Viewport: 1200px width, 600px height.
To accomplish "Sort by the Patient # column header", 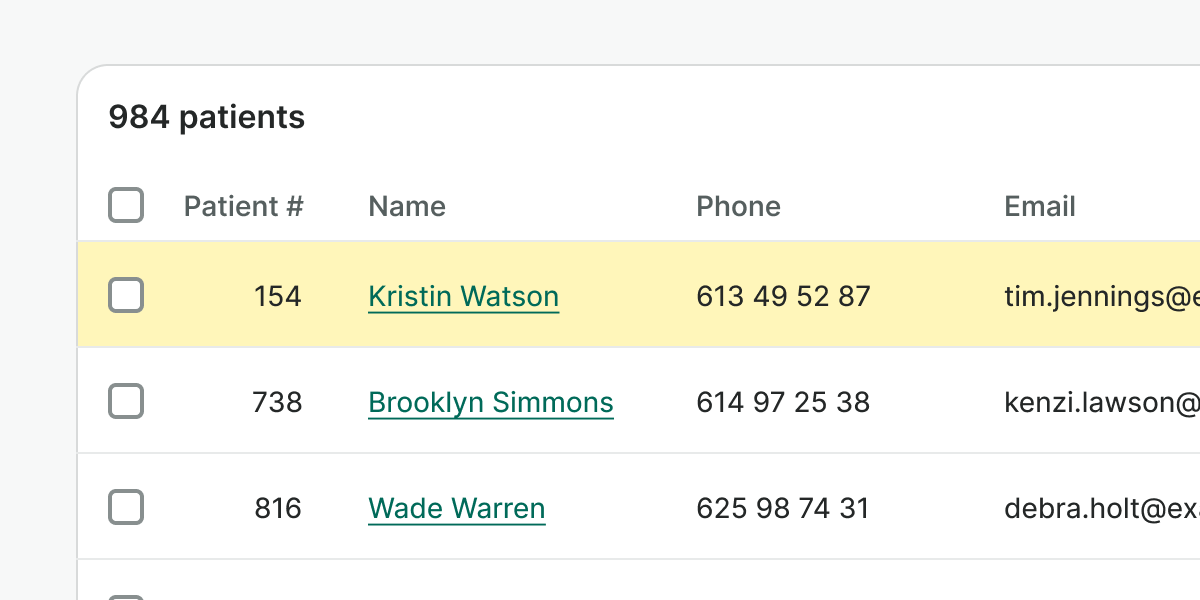I will 243,206.
